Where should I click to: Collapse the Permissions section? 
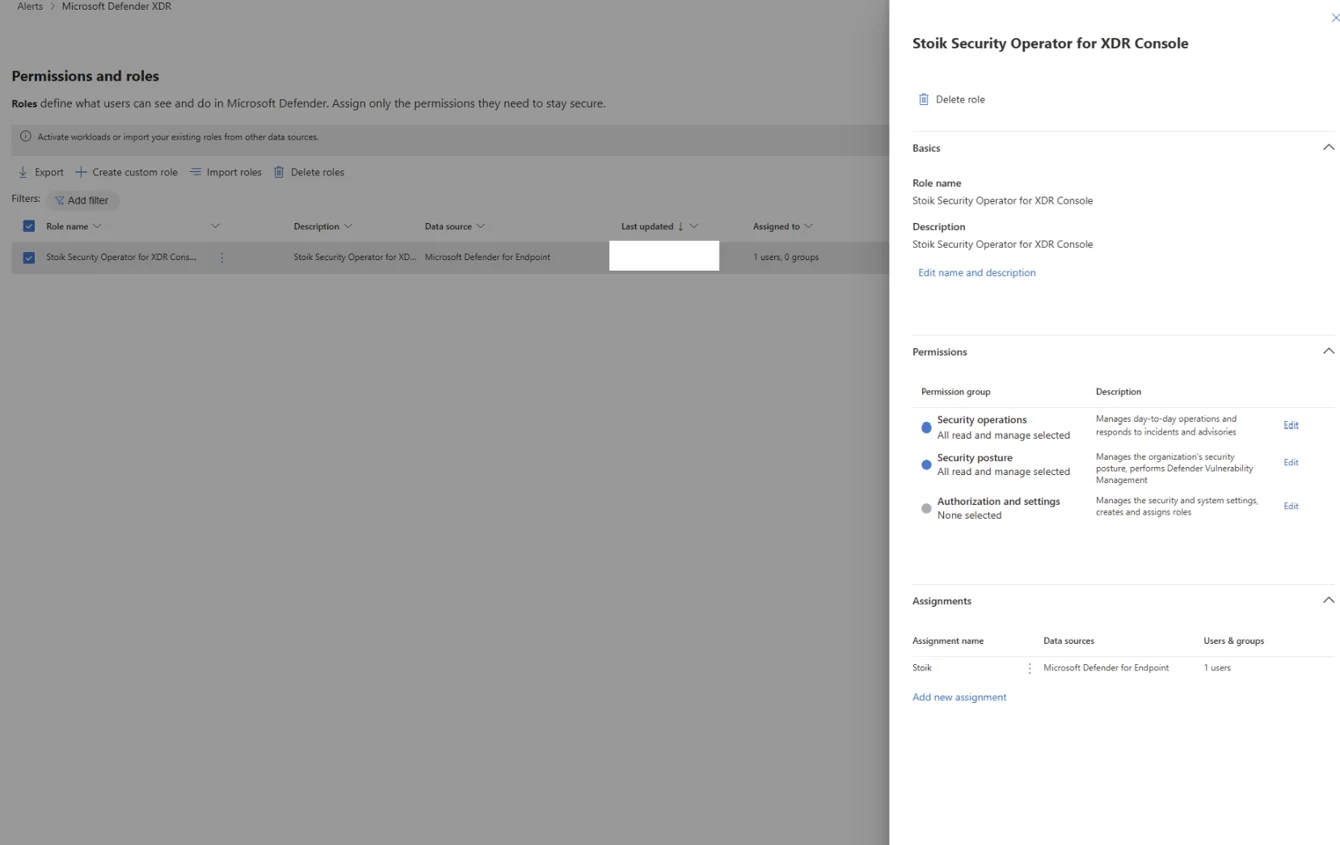pyautogui.click(x=1328, y=351)
